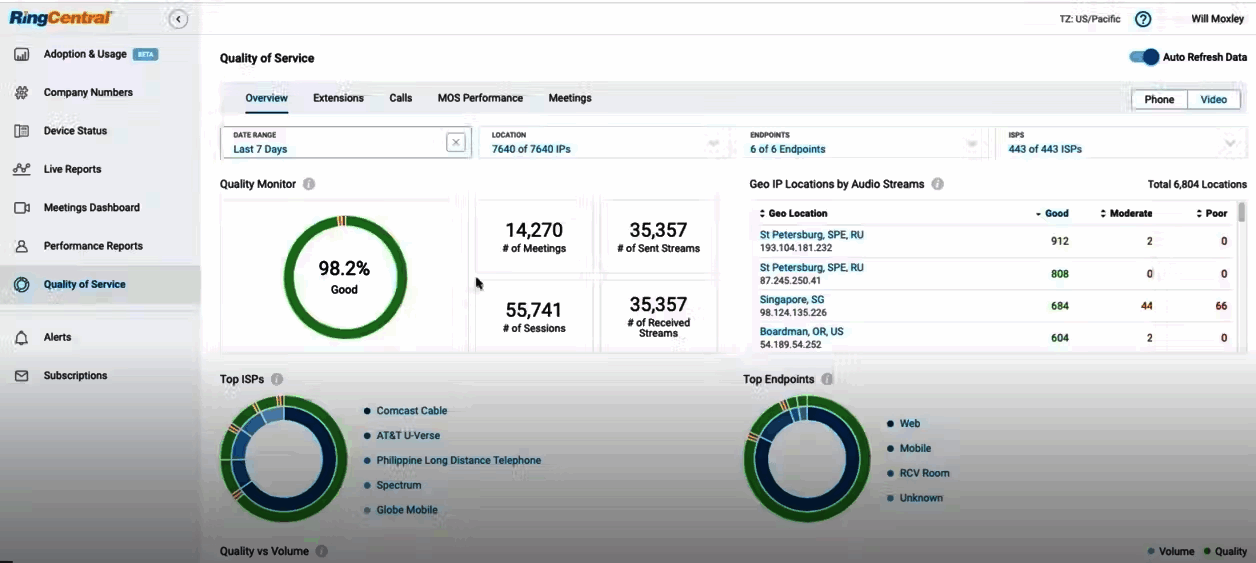Click the 35,357 # of Sent Streams tile

tap(658, 238)
